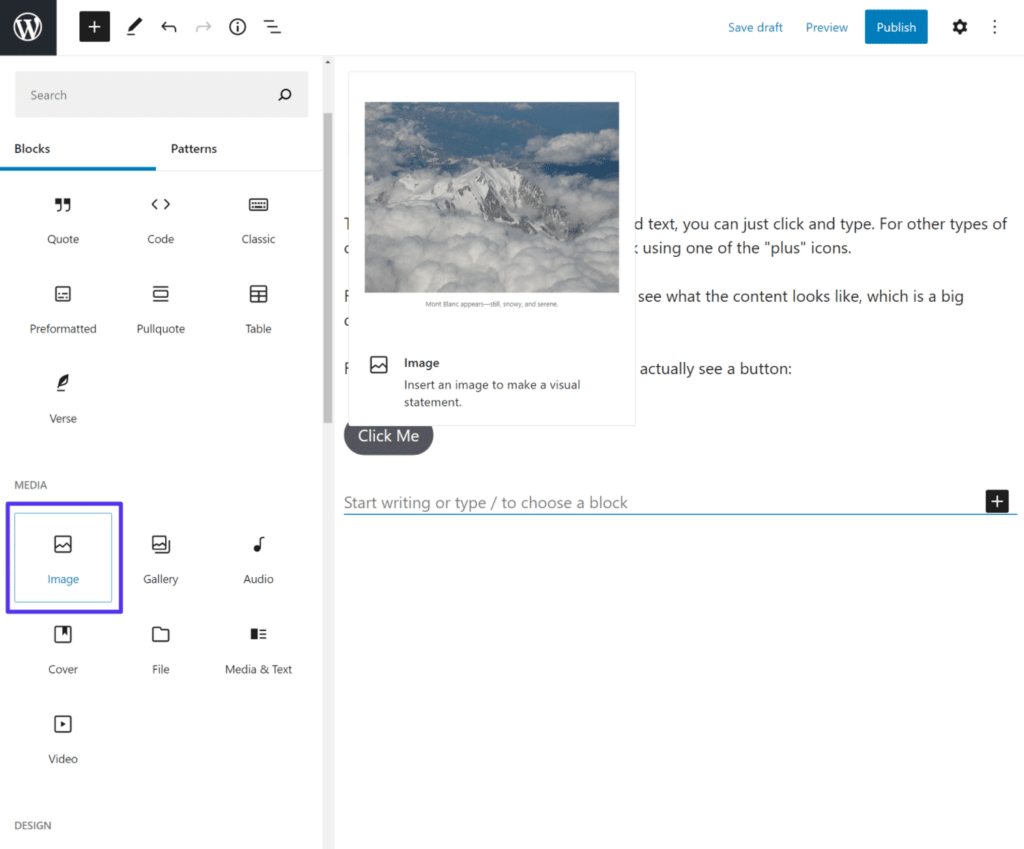The width and height of the screenshot is (1024, 849).
Task: Select the Gallery block
Action: [160, 558]
